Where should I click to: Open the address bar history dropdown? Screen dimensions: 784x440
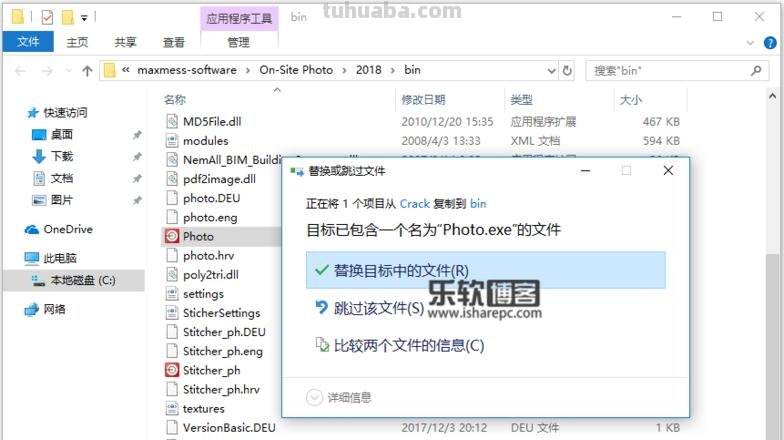552,71
